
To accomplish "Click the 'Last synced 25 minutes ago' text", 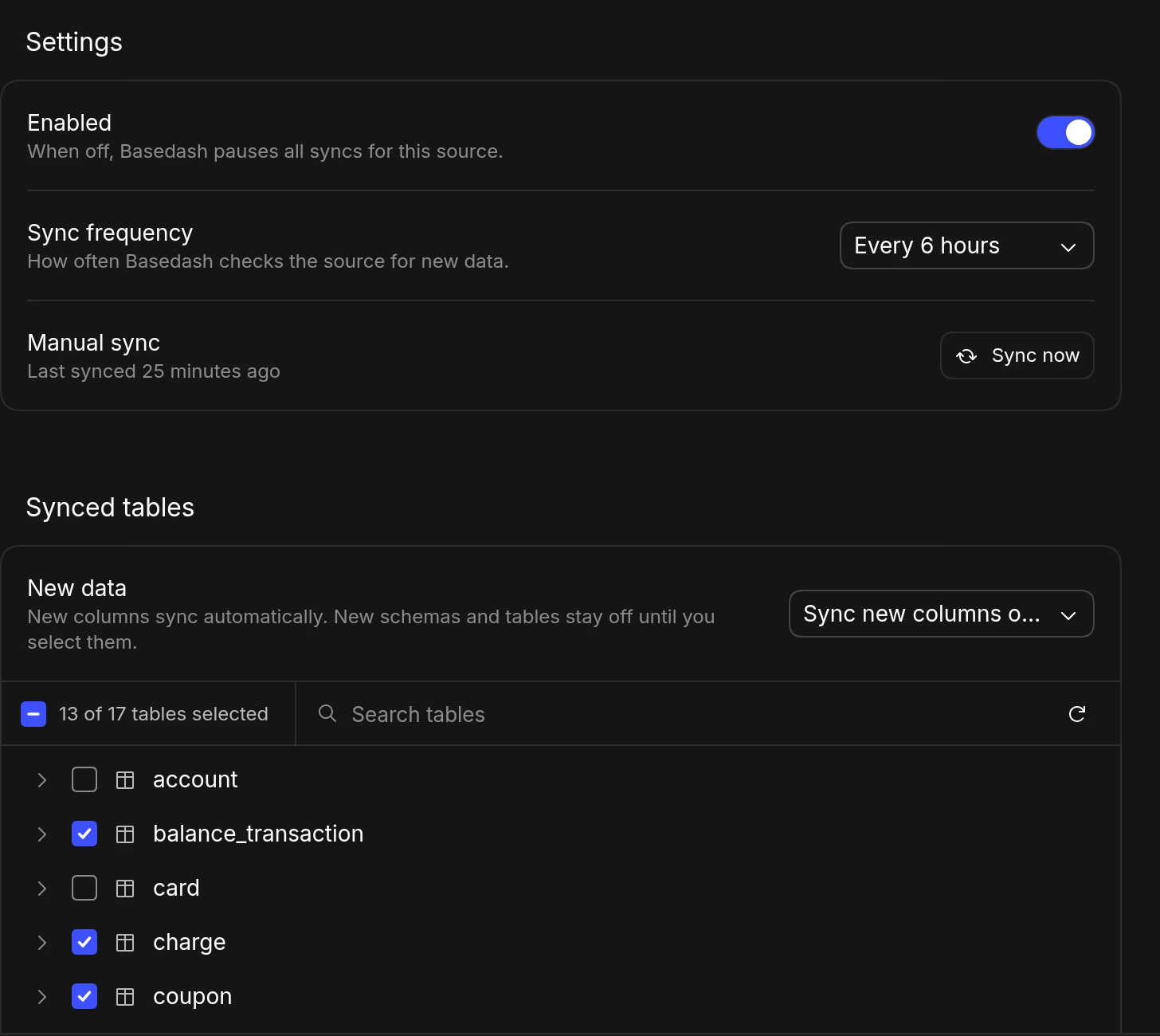I will point(154,371).
